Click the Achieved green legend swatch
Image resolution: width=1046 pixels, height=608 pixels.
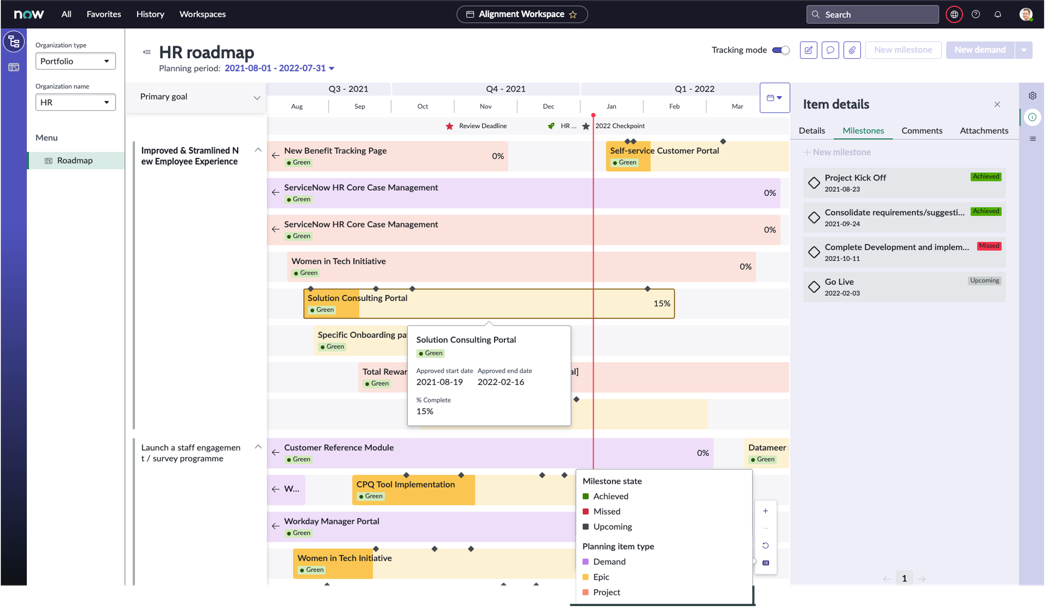[x=586, y=497]
